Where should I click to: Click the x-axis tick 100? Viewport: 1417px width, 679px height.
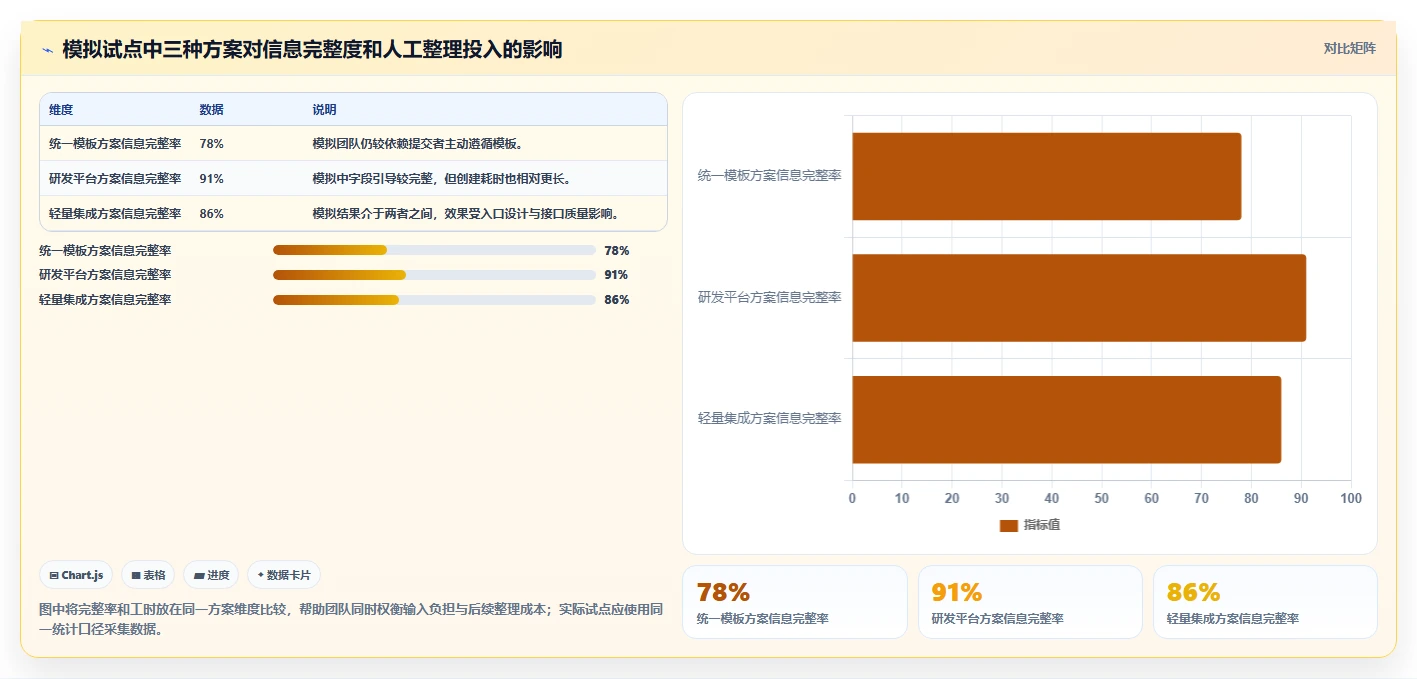point(1350,498)
